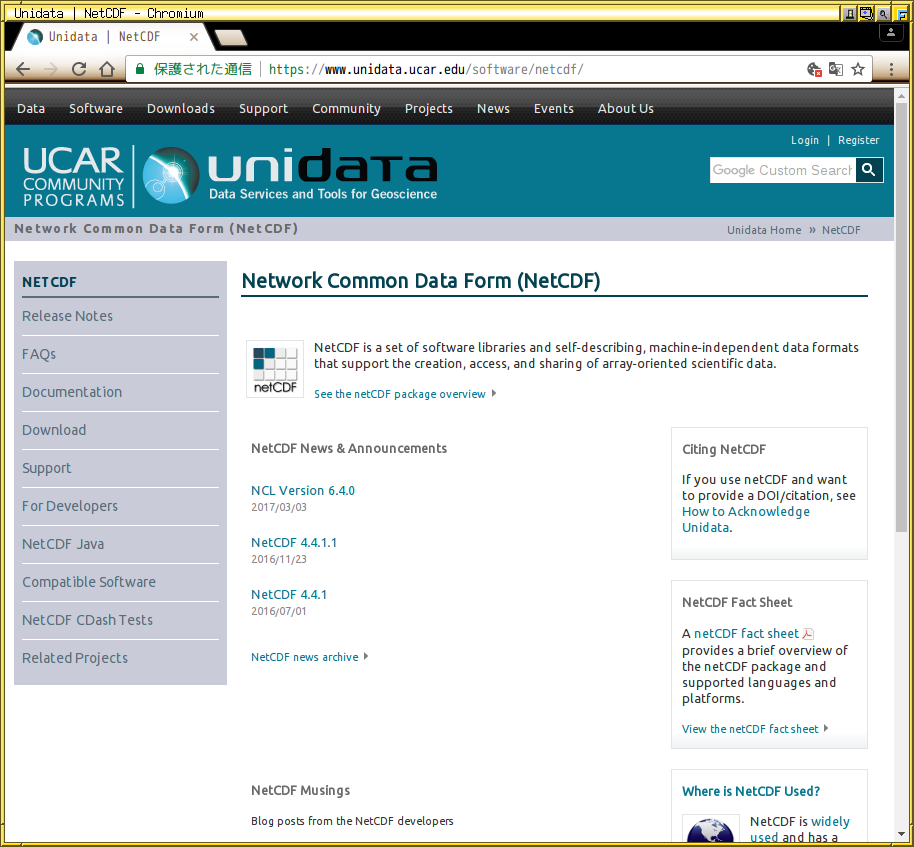The height and width of the screenshot is (847, 914).
Task: Reload the current page
Action: point(79,69)
